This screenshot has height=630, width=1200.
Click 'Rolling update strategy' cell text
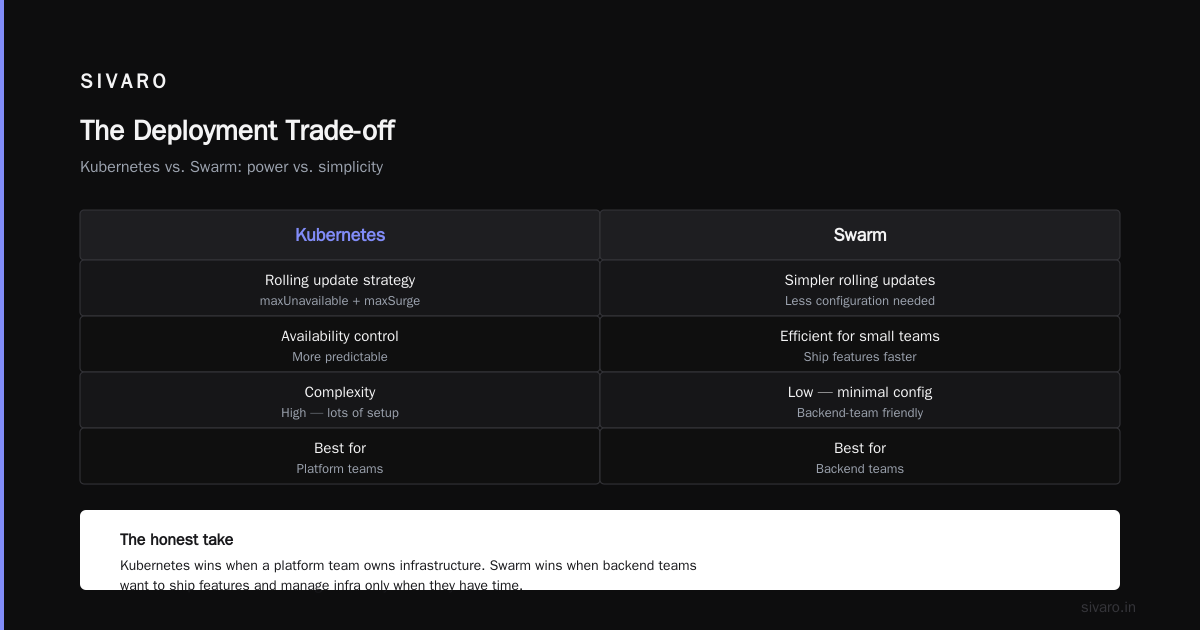point(340,280)
